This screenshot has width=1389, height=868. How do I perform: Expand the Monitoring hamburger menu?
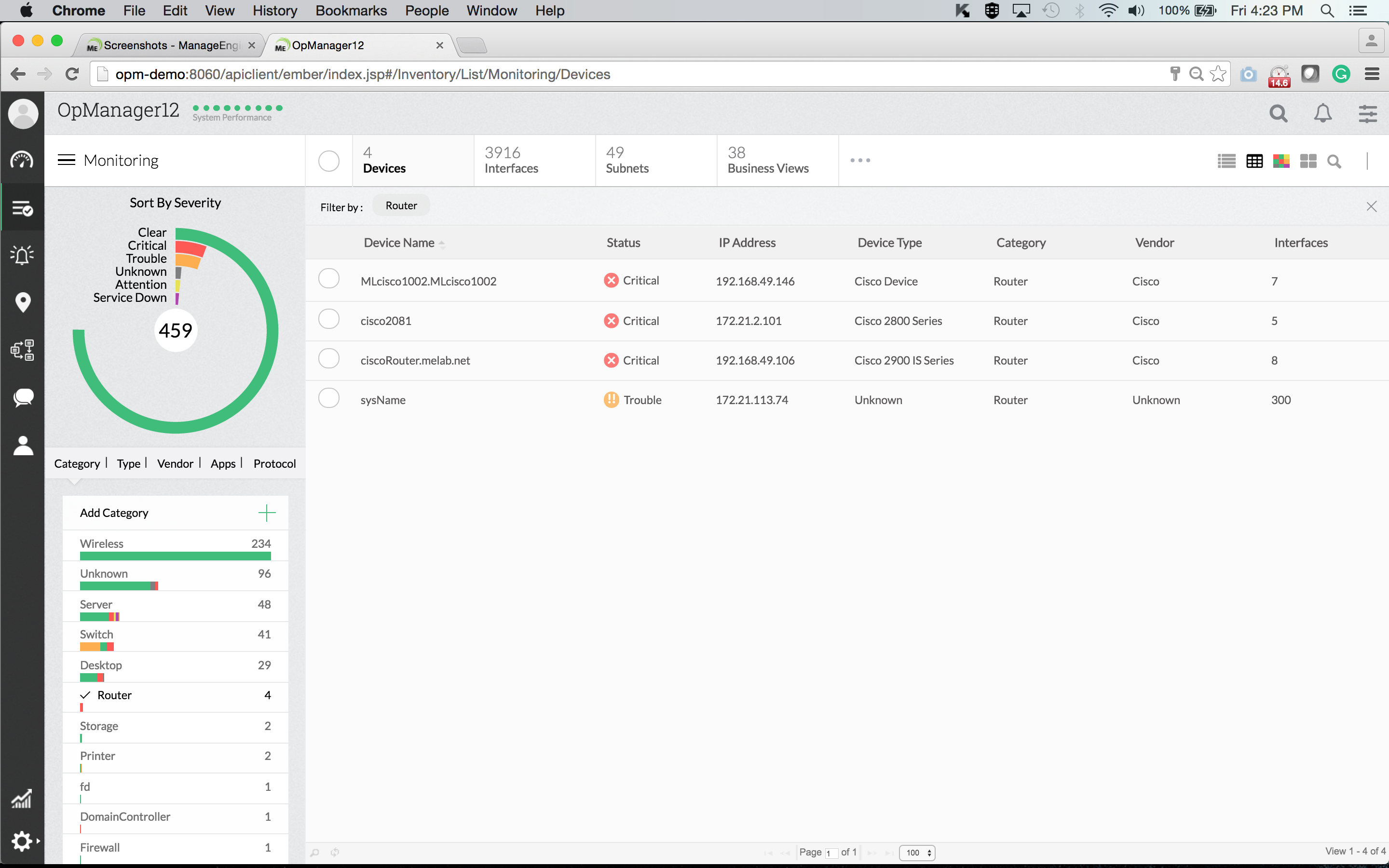click(x=67, y=160)
